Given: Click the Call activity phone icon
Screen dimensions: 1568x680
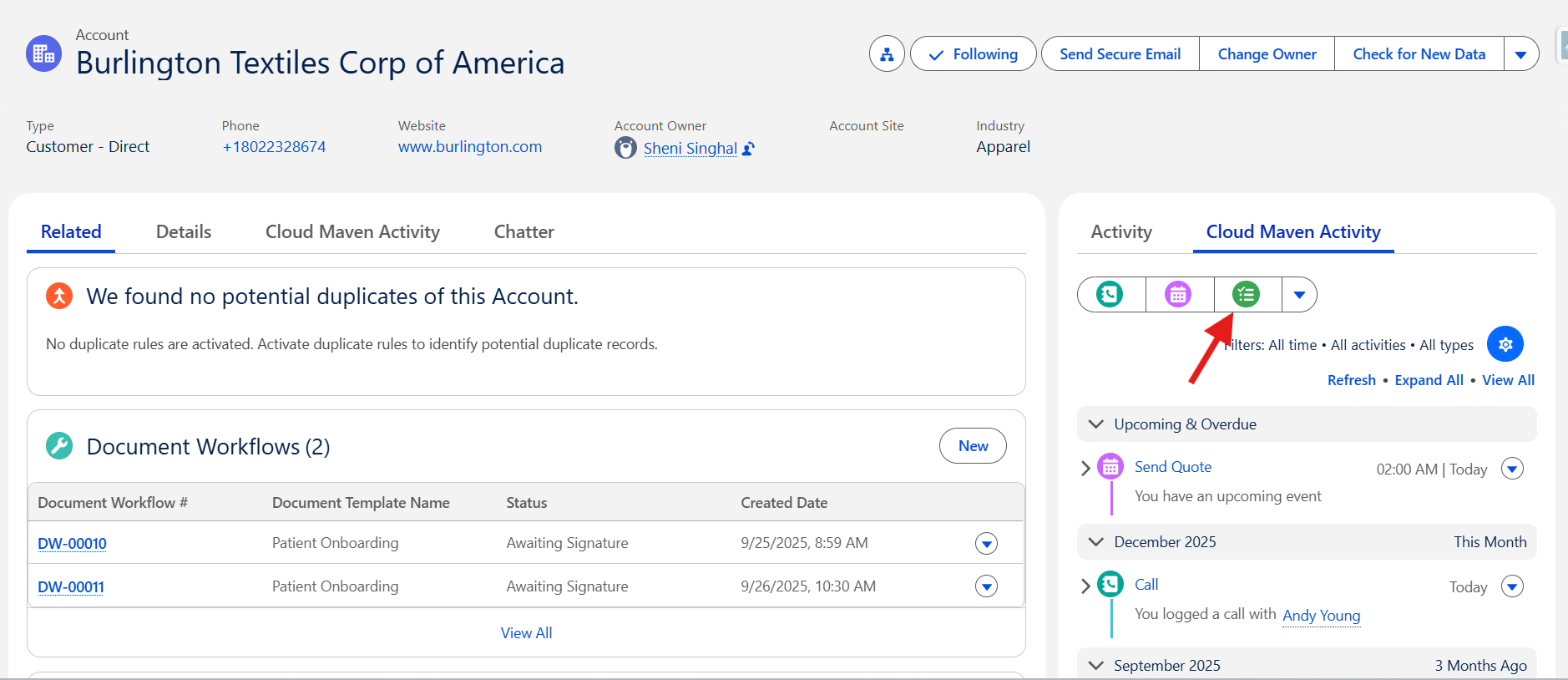Looking at the screenshot, I should (x=1110, y=584).
